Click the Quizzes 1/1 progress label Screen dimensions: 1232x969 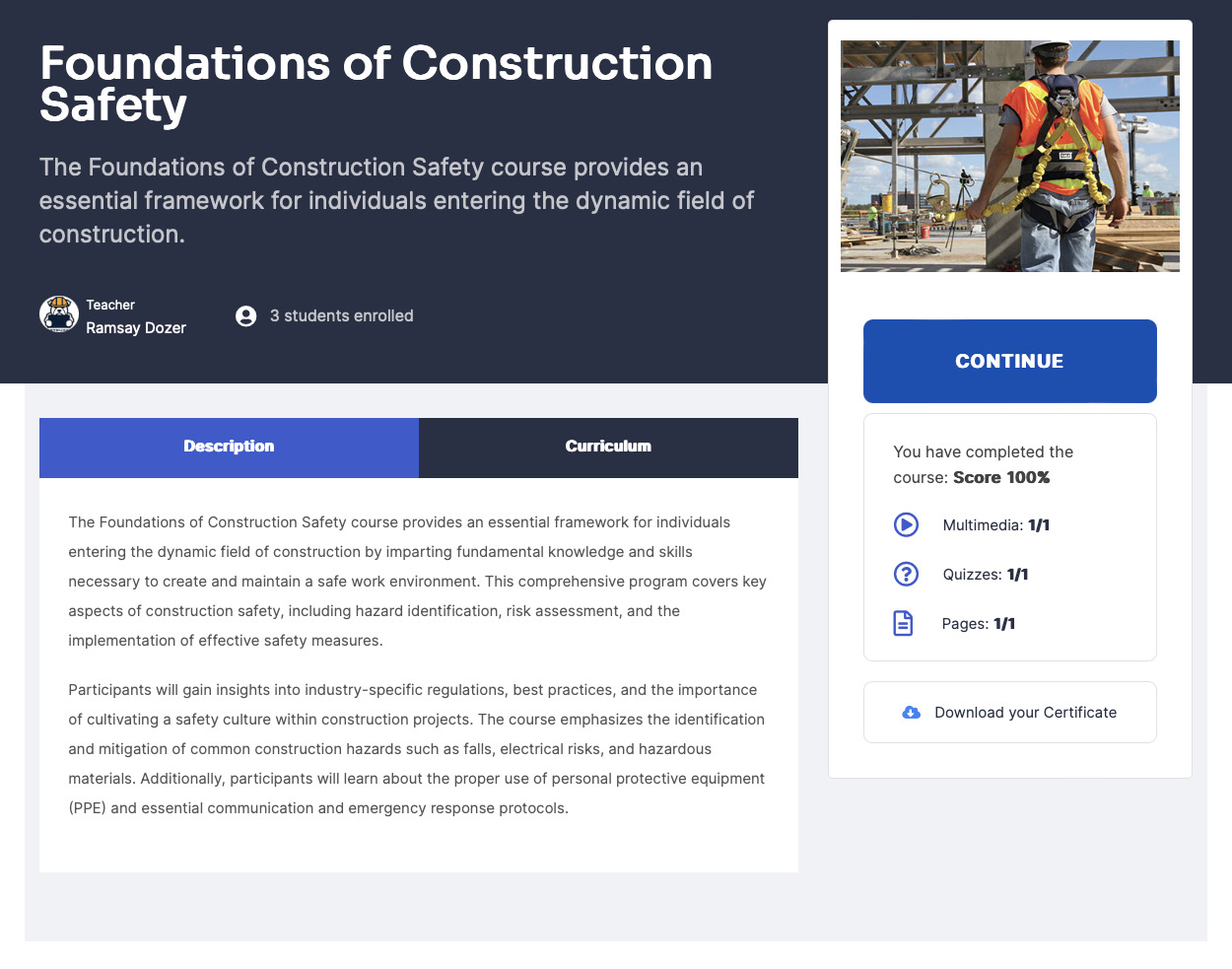coord(986,575)
